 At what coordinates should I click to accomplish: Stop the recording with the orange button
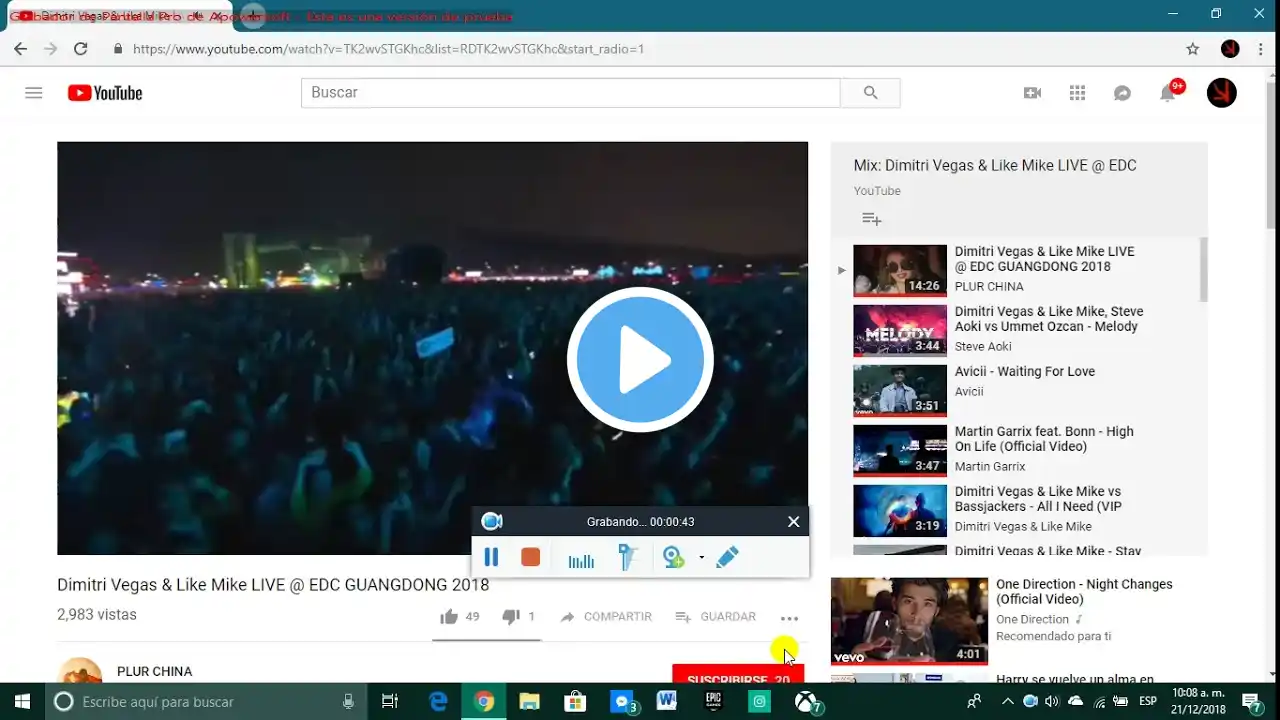click(x=531, y=557)
